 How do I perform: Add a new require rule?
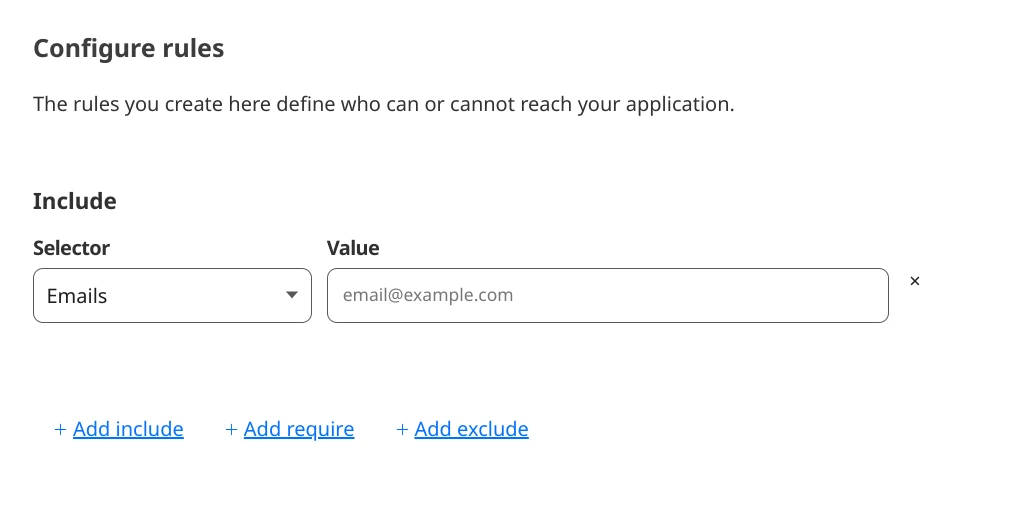[x=299, y=430]
